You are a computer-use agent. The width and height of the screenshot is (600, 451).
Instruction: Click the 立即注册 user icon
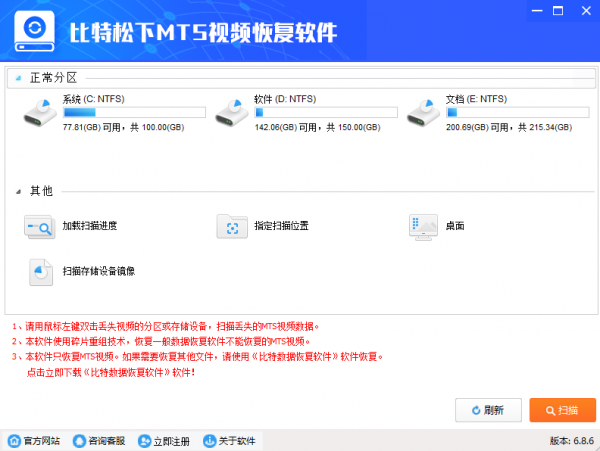click(144, 441)
